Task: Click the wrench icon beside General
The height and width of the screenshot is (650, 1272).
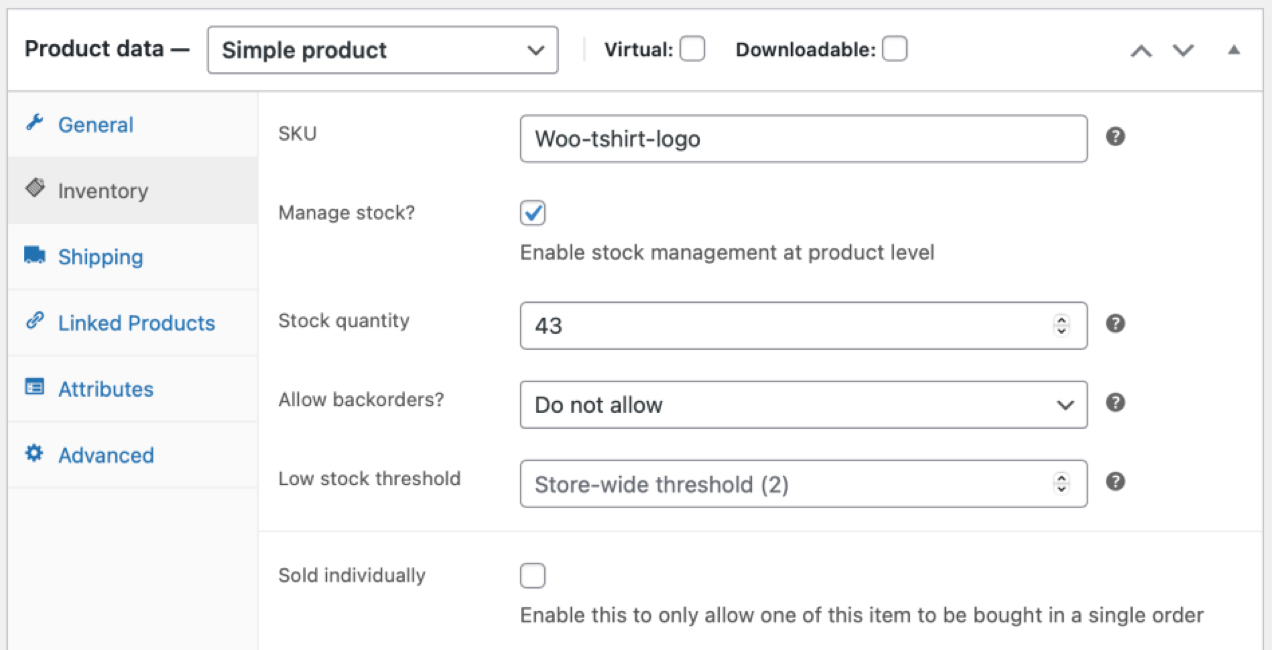Action: pyautogui.click(x=35, y=123)
